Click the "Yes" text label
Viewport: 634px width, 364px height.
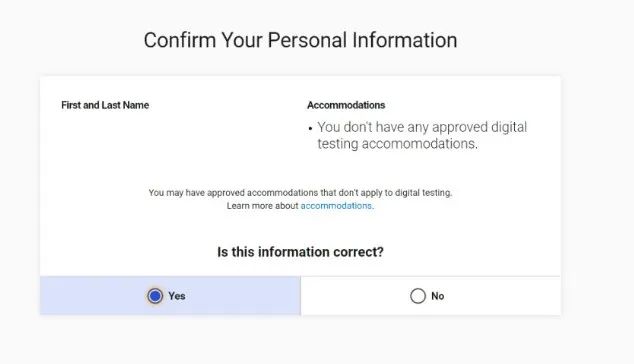point(177,296)
